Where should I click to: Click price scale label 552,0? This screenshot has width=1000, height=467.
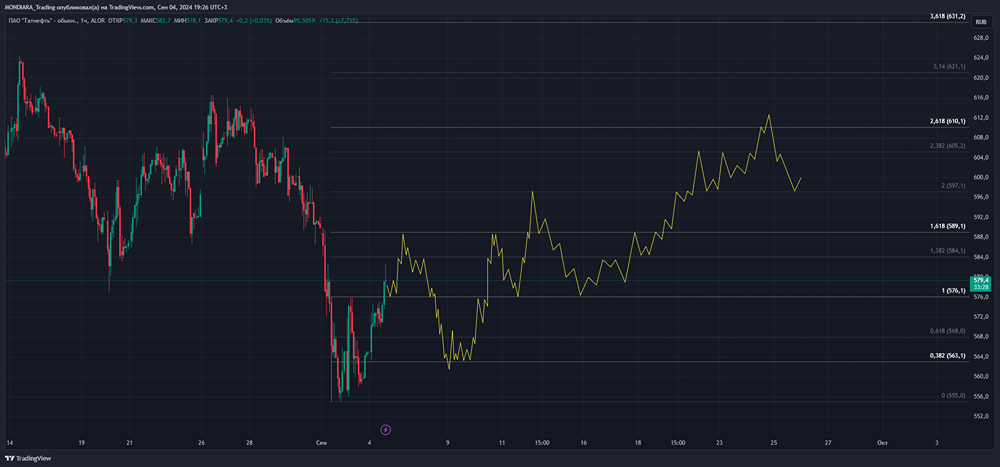[x=979, y=415]
